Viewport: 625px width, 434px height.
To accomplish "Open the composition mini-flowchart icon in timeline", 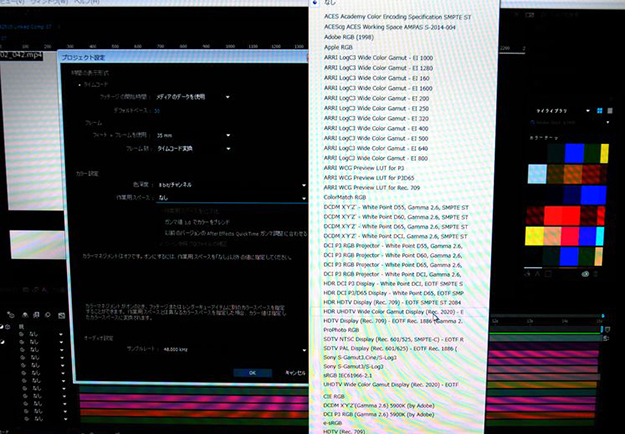I will (11, 315).
